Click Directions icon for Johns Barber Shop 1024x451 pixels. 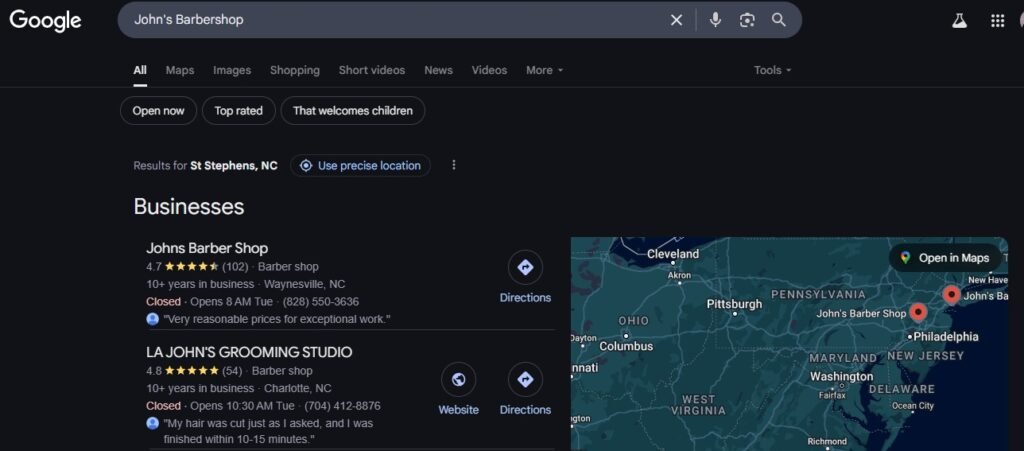525,267
